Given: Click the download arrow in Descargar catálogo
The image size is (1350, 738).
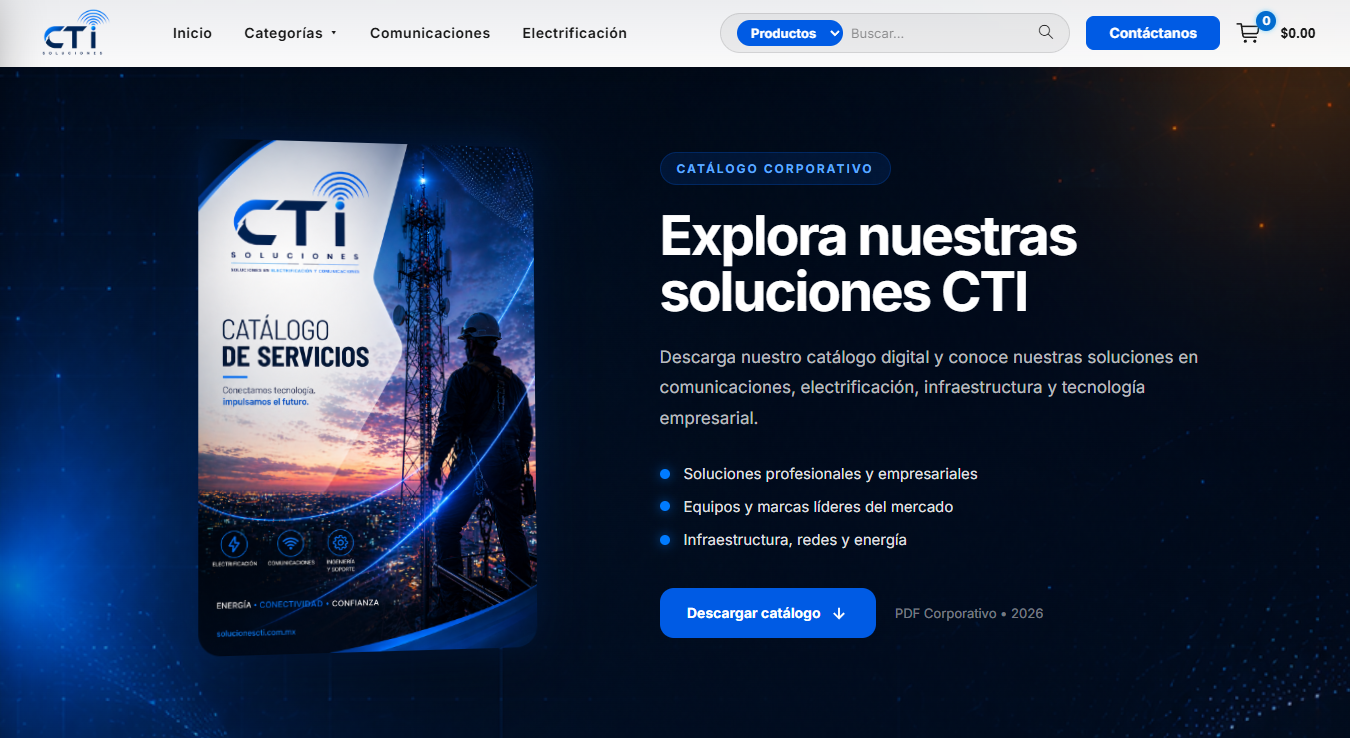Looking at the screenshot, I should (839, 614).
